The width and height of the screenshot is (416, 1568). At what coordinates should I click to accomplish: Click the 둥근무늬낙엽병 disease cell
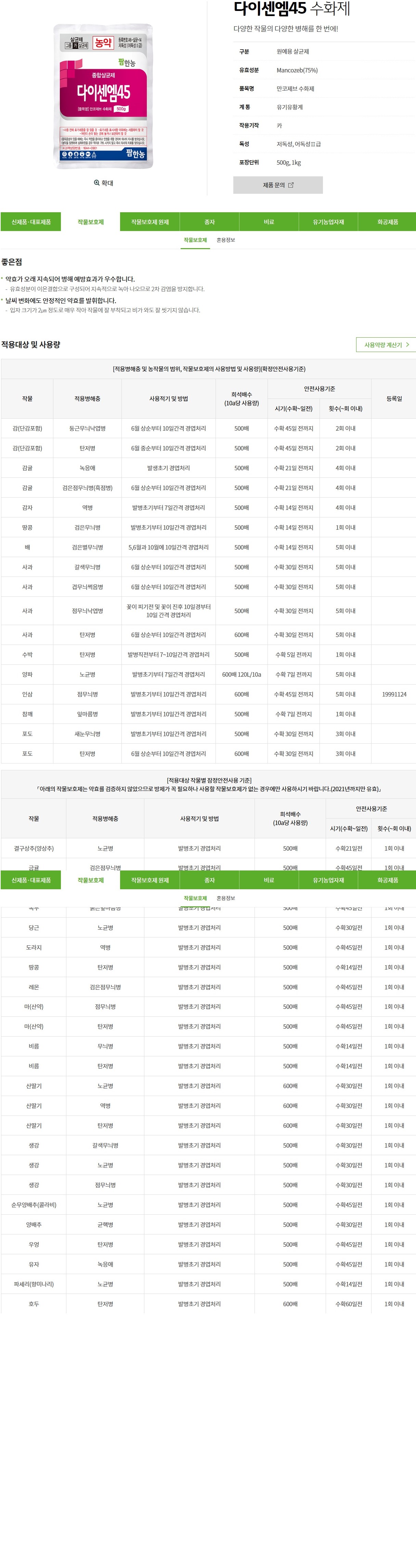[x=88, y=429]
